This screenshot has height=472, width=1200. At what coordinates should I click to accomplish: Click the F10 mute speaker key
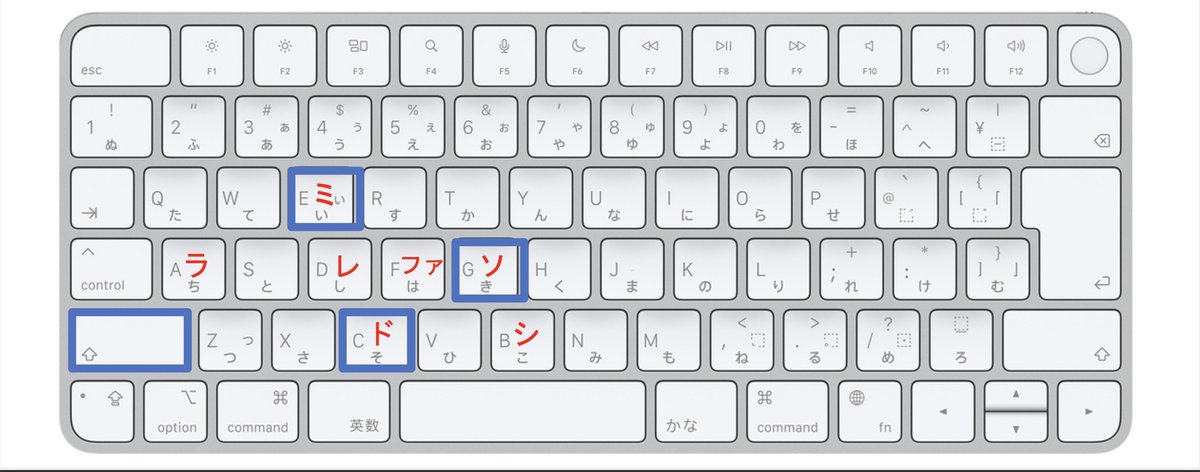[869, 57]
